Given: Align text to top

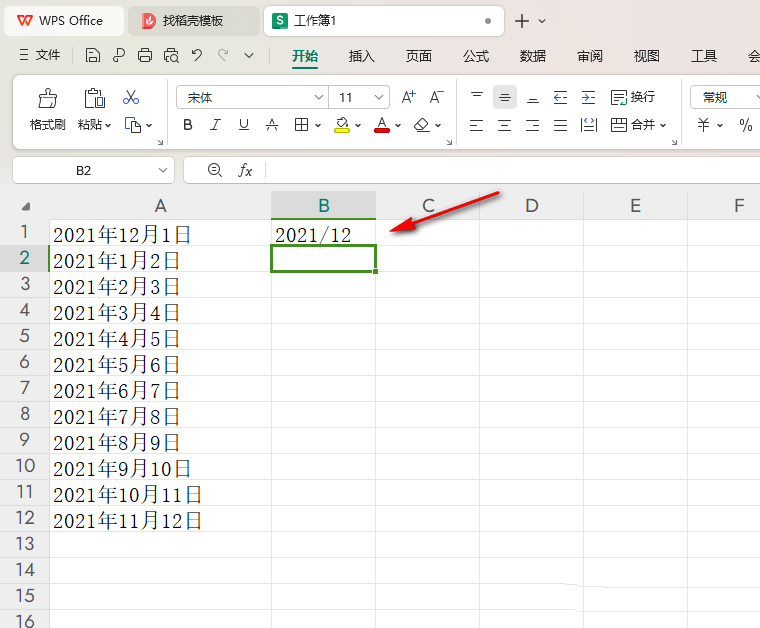Looking at the screenshot, I should (477, 97).
